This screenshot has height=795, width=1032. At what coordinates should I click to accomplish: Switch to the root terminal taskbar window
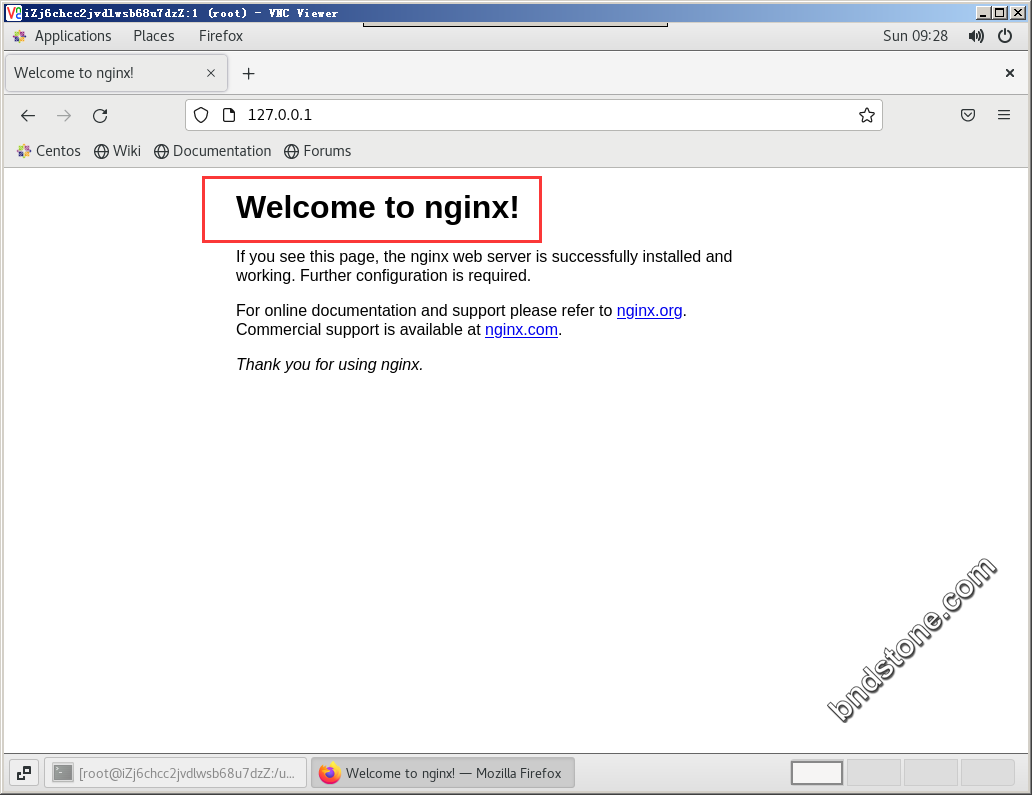175,773
